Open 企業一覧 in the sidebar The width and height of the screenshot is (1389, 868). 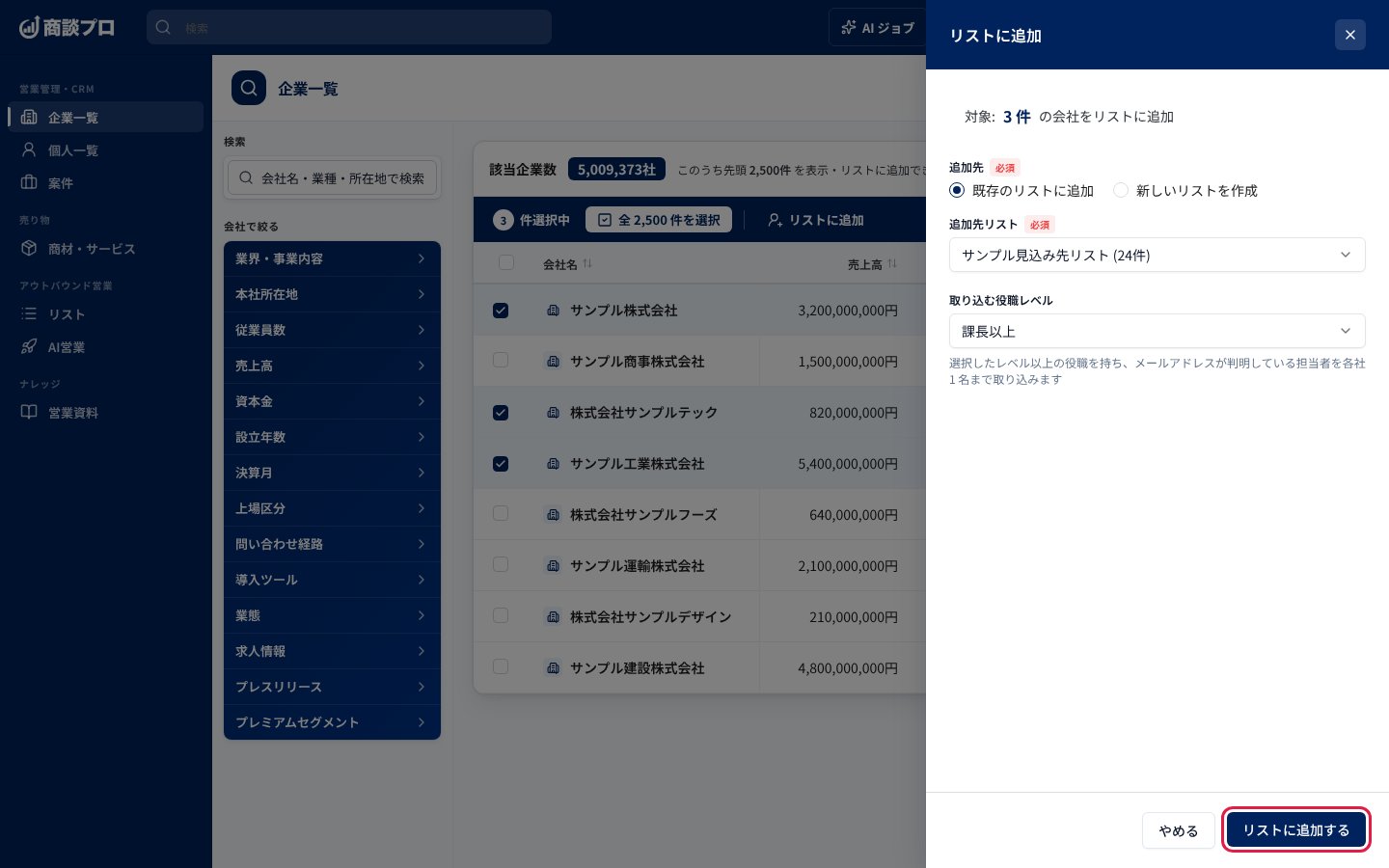point(106,117)
